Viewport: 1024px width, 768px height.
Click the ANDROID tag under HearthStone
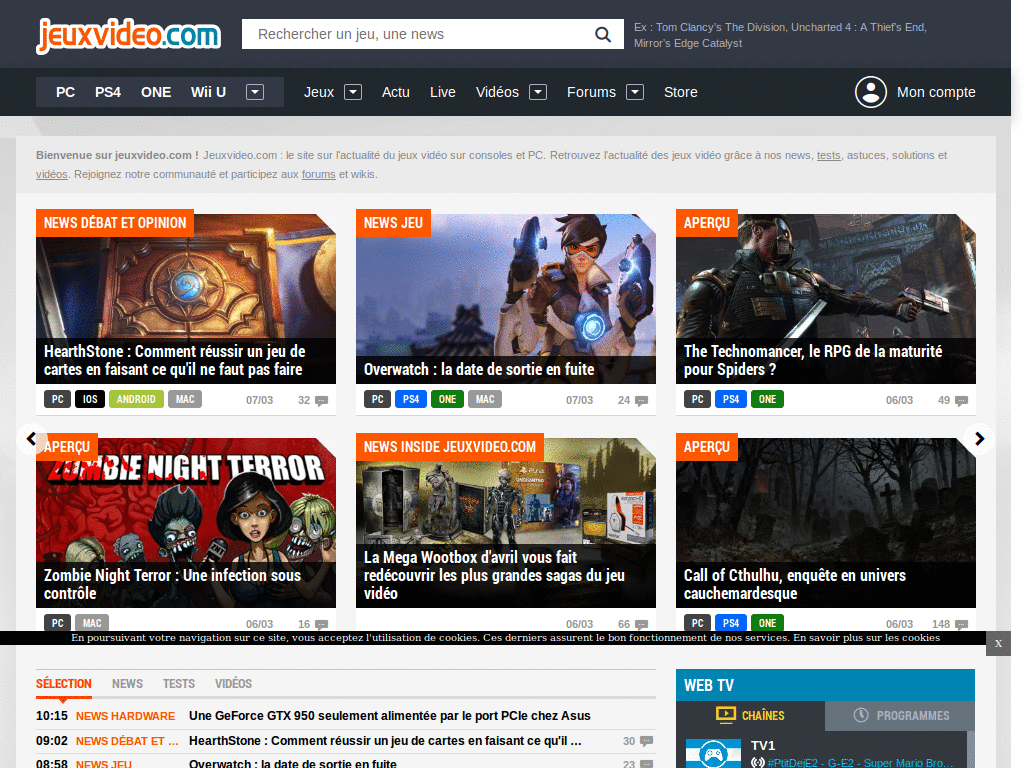click(136, 399)
